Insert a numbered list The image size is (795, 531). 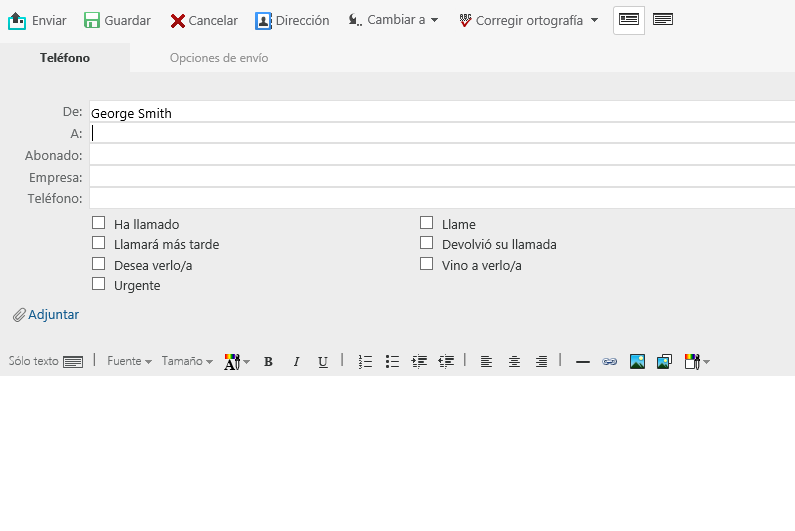(x=365, y=362)
